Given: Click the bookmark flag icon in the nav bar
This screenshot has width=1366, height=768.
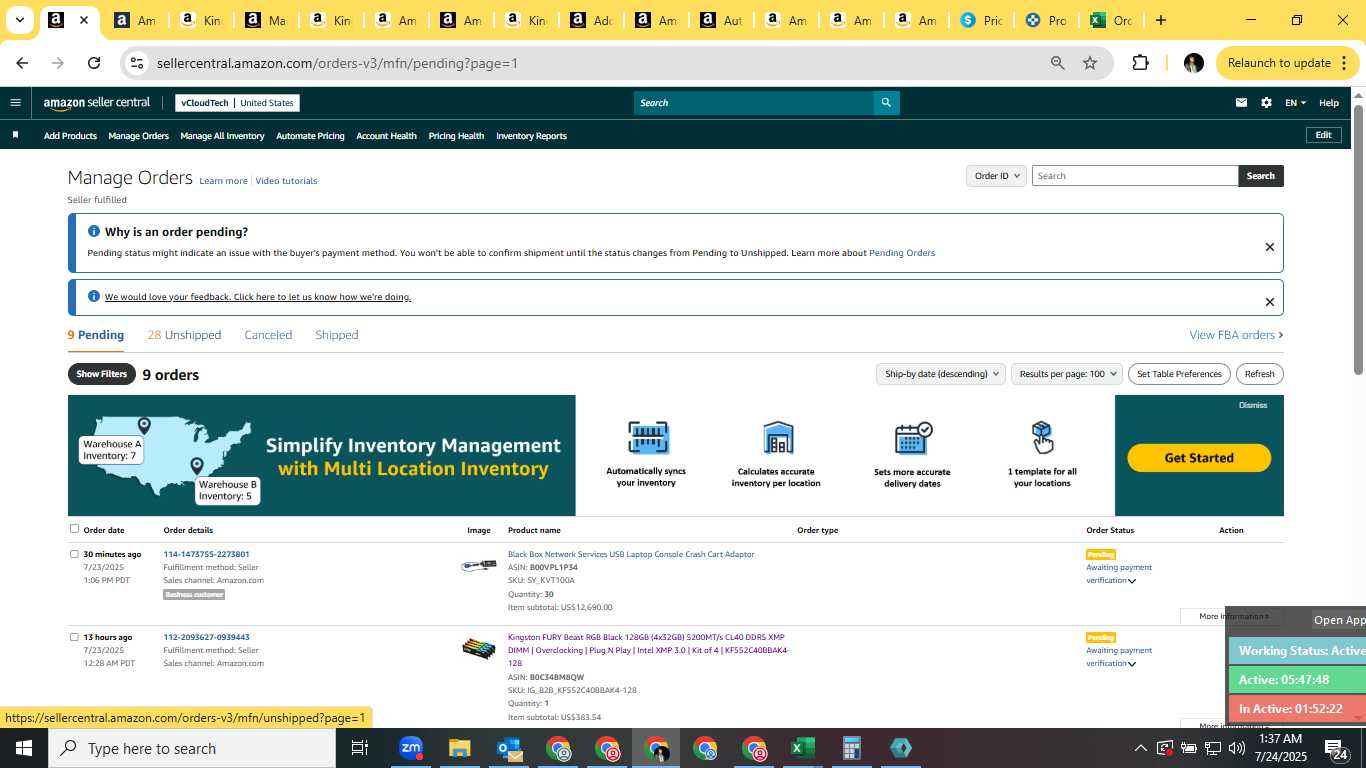Looking at the screenshot, I should [15, 135].
